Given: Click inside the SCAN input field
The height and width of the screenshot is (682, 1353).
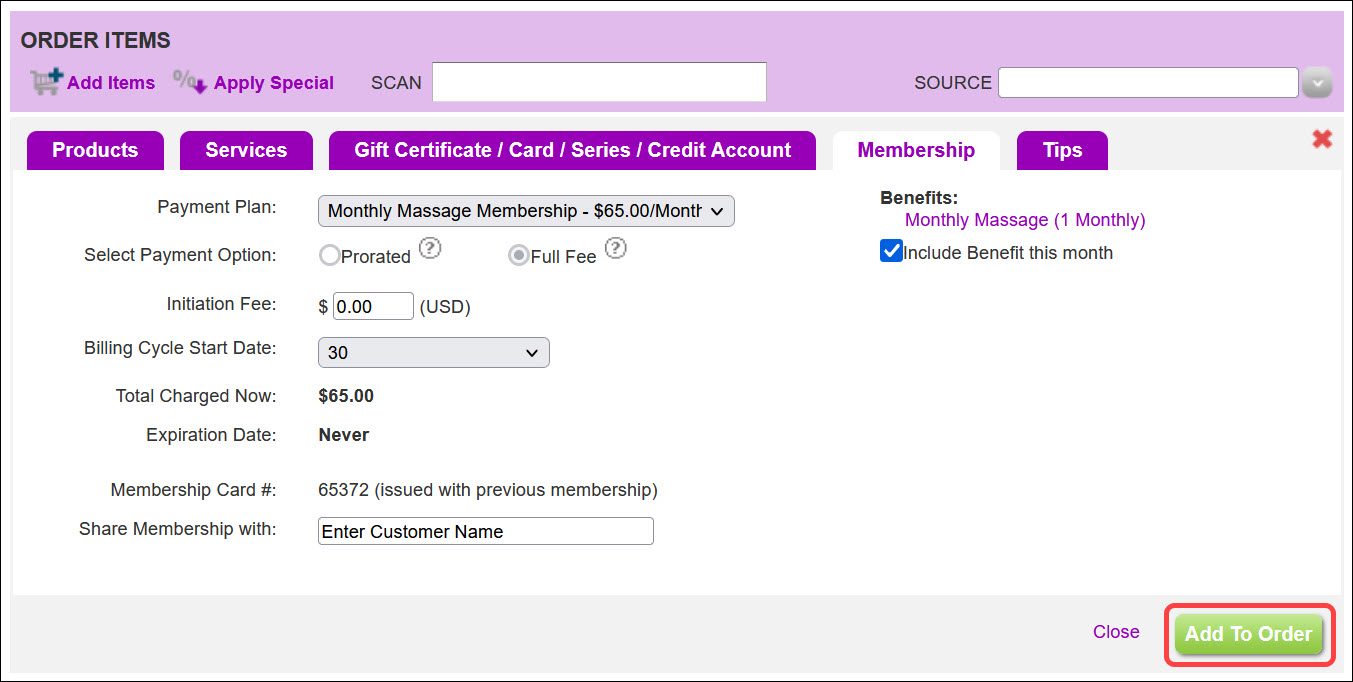Looking at the screenshot, I should pos(598,81).
